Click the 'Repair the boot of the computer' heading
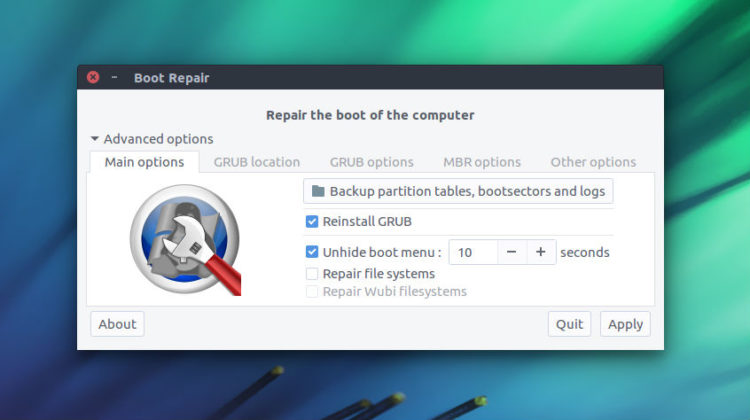750x420 pixels. tap(370, 115)
